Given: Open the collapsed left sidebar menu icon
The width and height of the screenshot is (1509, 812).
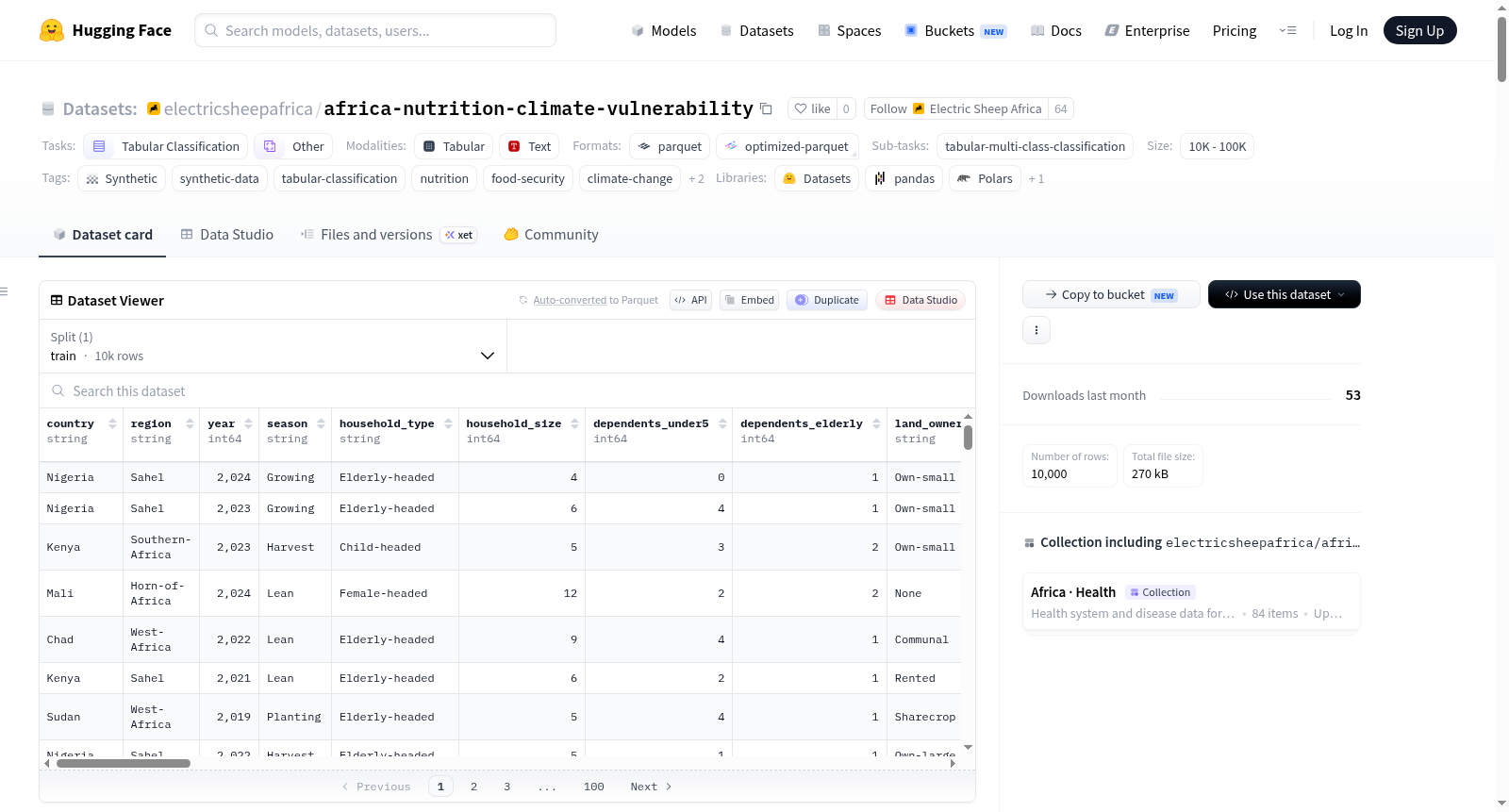Looking at the screenshot, I should [x=4, y=291].
